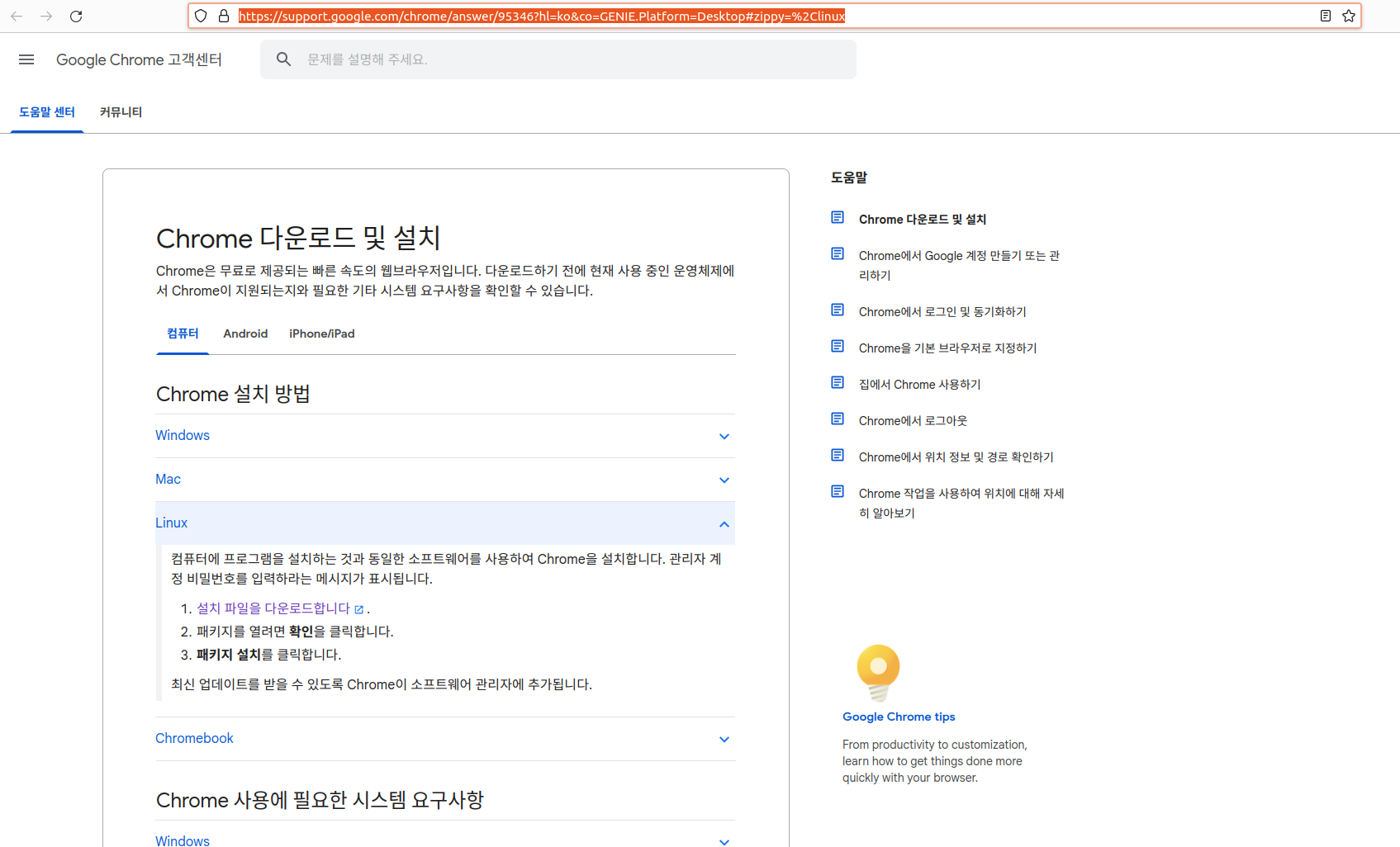Open the hamburger main menu

[x=26, y=59]
